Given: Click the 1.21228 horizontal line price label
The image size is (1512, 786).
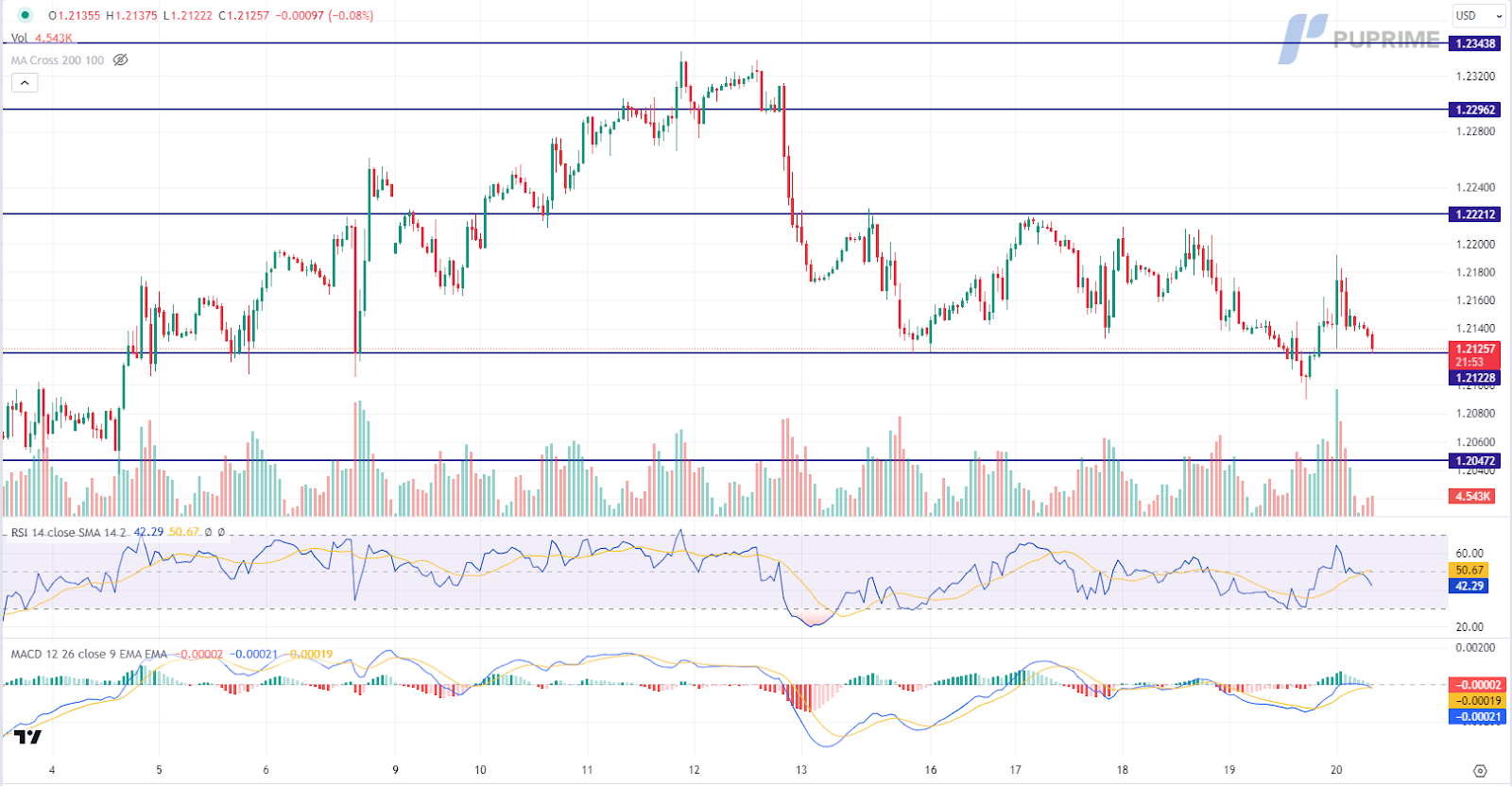Looking at the screenshot, I should tap(1475, 378).
